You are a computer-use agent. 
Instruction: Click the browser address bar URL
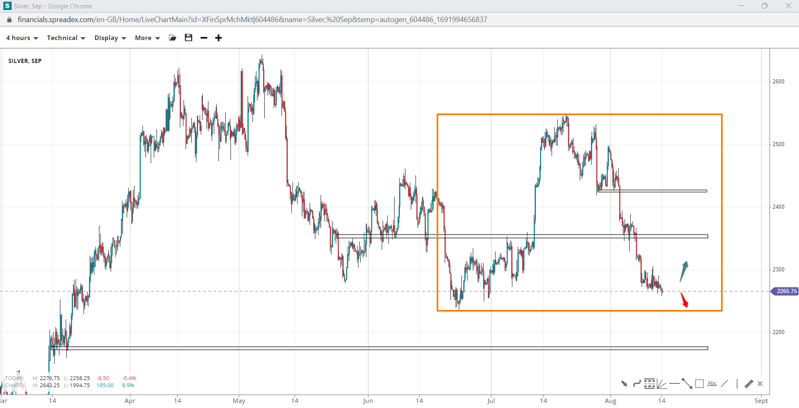point(252,19)
